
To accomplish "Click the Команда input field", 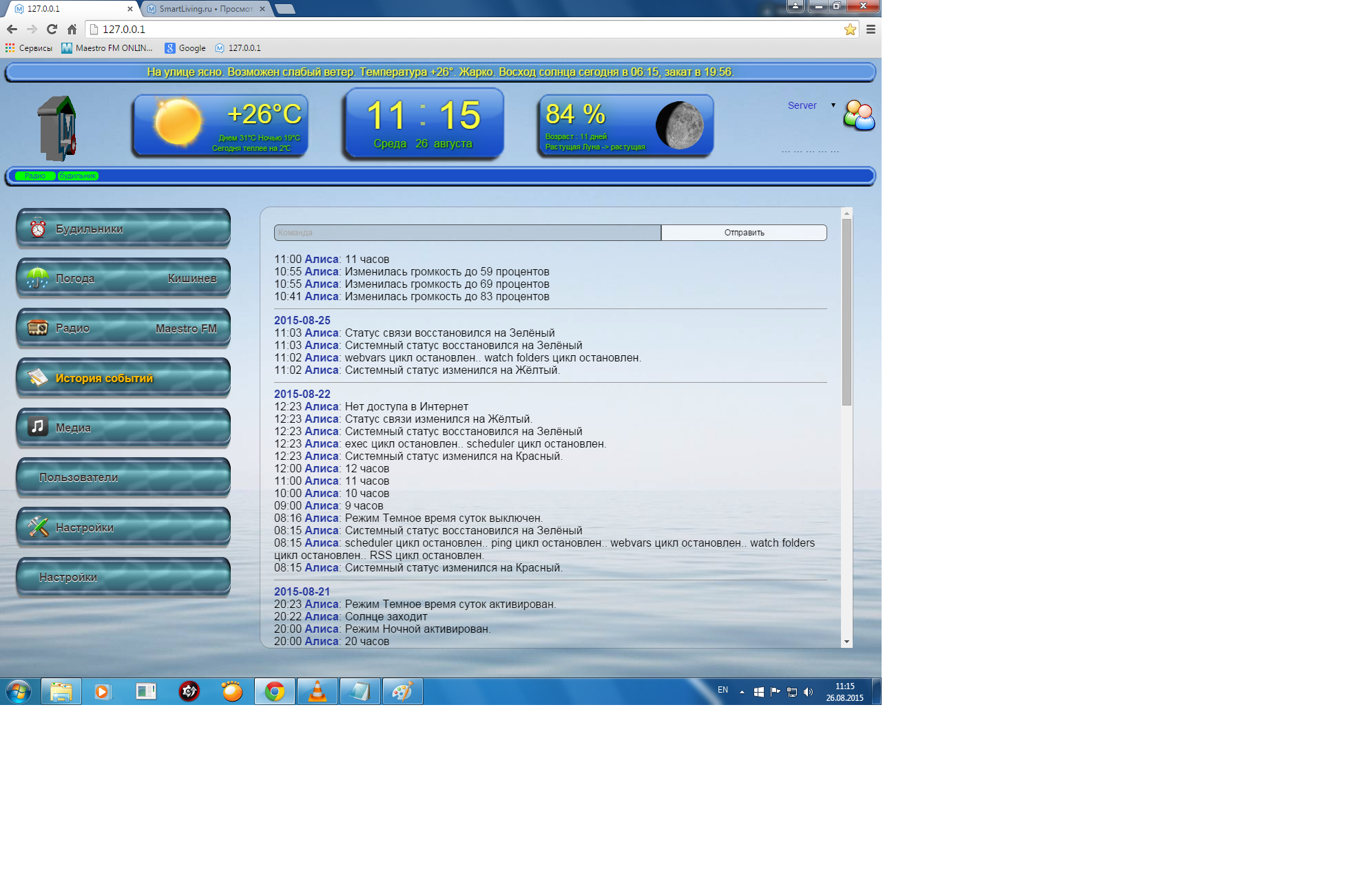I will click(x=467, y=233).
